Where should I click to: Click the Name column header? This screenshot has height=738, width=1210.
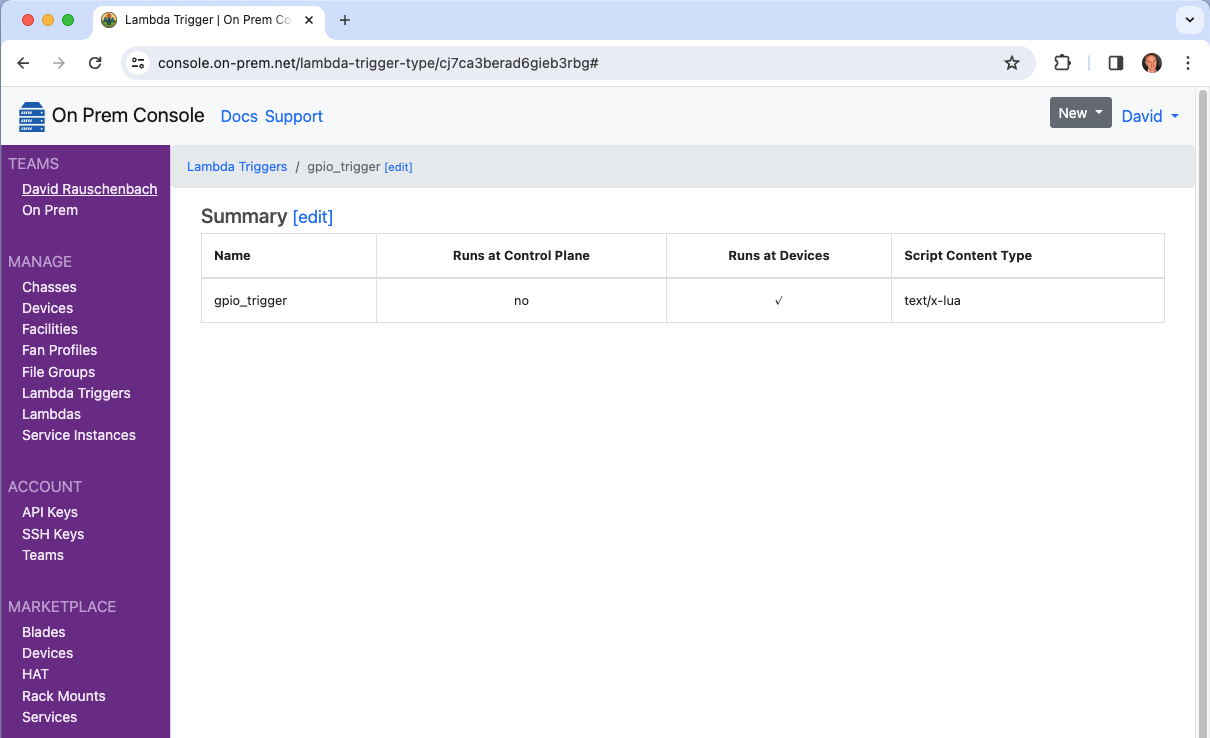pos(289,255)
